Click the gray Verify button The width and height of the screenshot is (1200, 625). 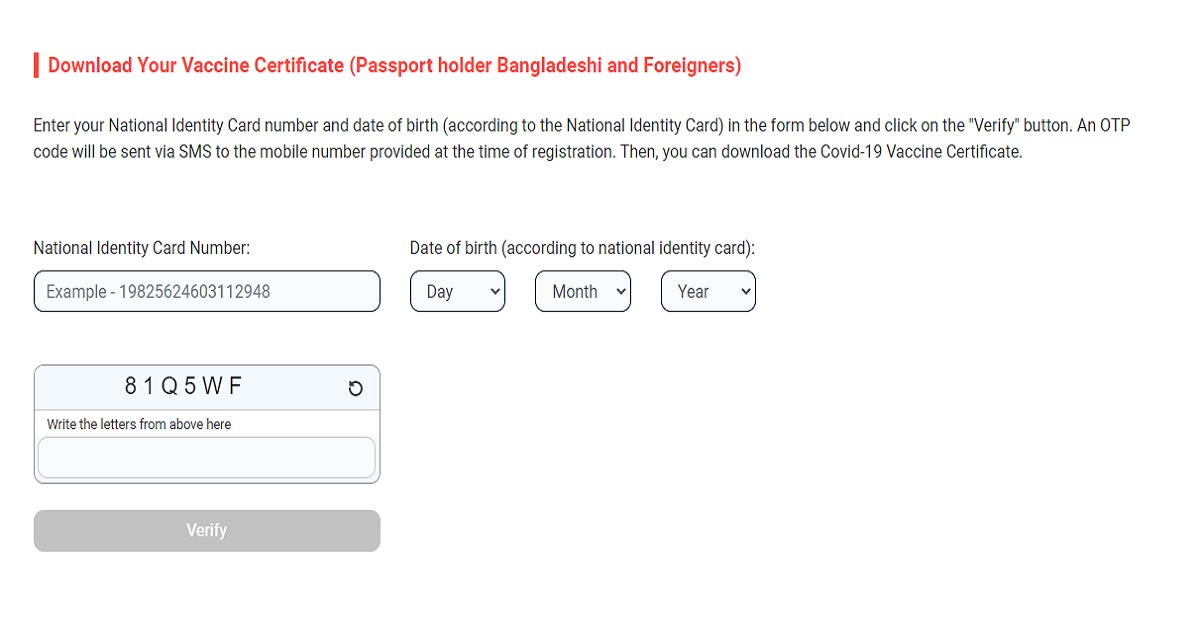click(x=207, y=531)
